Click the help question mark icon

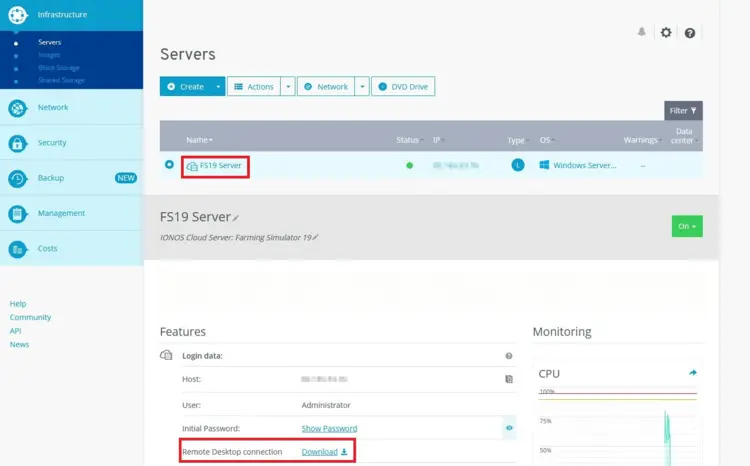coord(690,33)
